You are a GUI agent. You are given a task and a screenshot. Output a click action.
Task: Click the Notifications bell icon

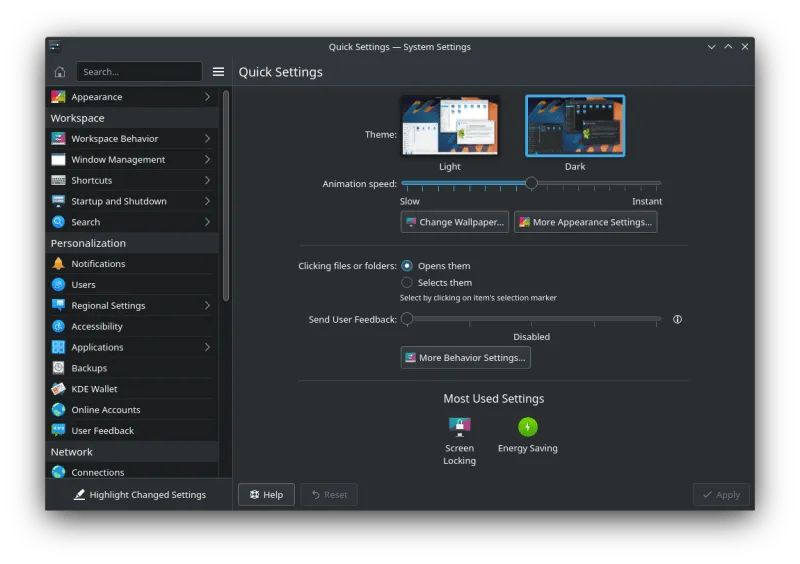[x=59, y=264]
